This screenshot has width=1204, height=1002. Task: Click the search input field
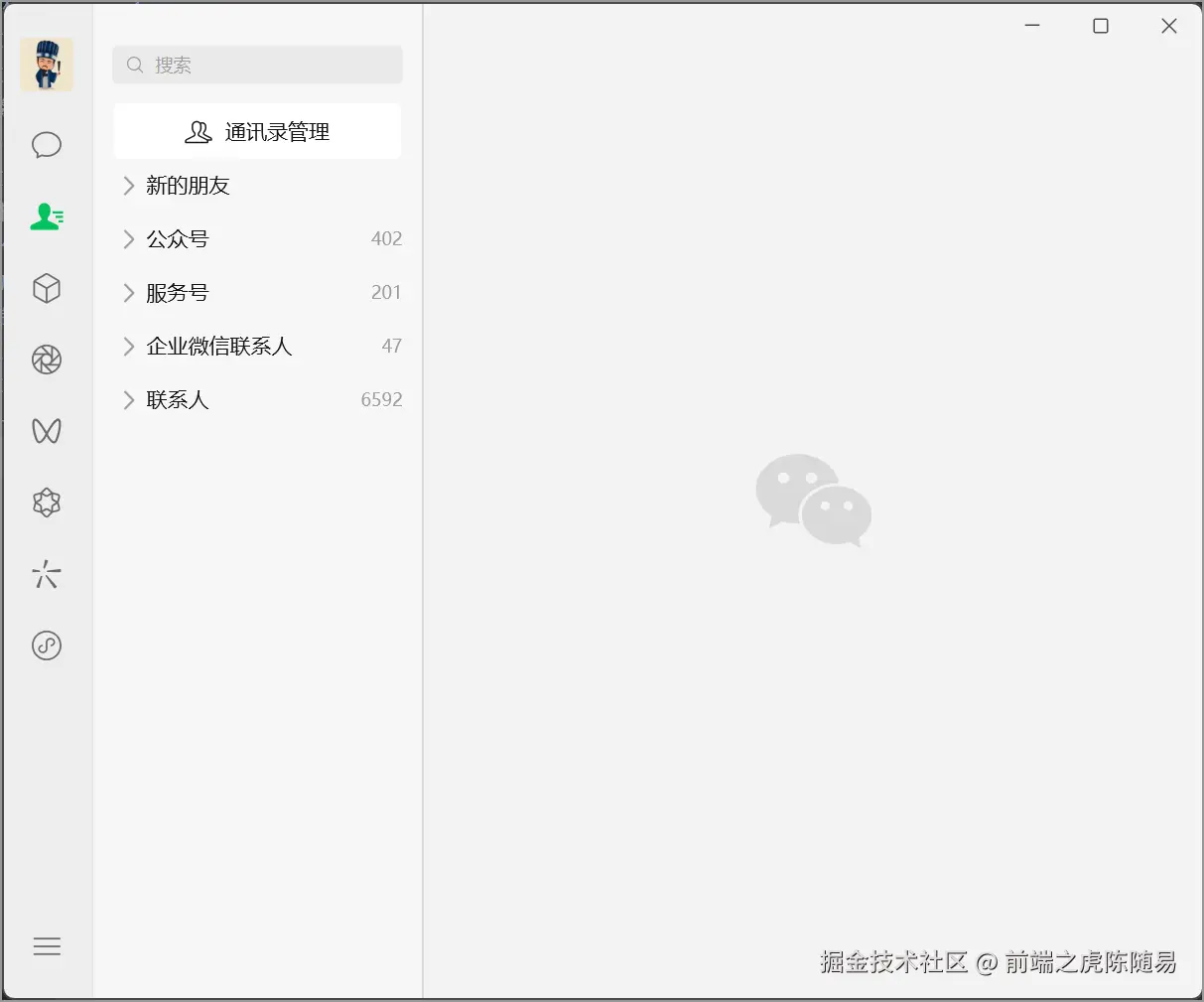coord(257,65)
